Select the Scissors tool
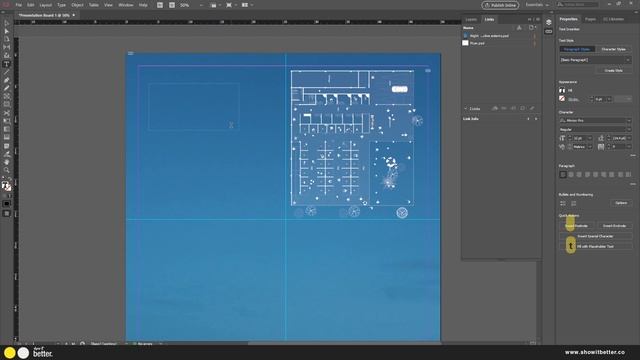The height and width of the screenshot is (360, 640). point(7,113)
